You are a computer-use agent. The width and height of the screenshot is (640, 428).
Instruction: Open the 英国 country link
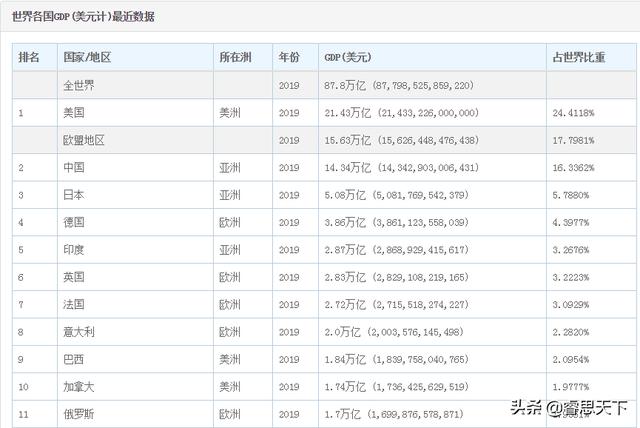pos(73,276)
